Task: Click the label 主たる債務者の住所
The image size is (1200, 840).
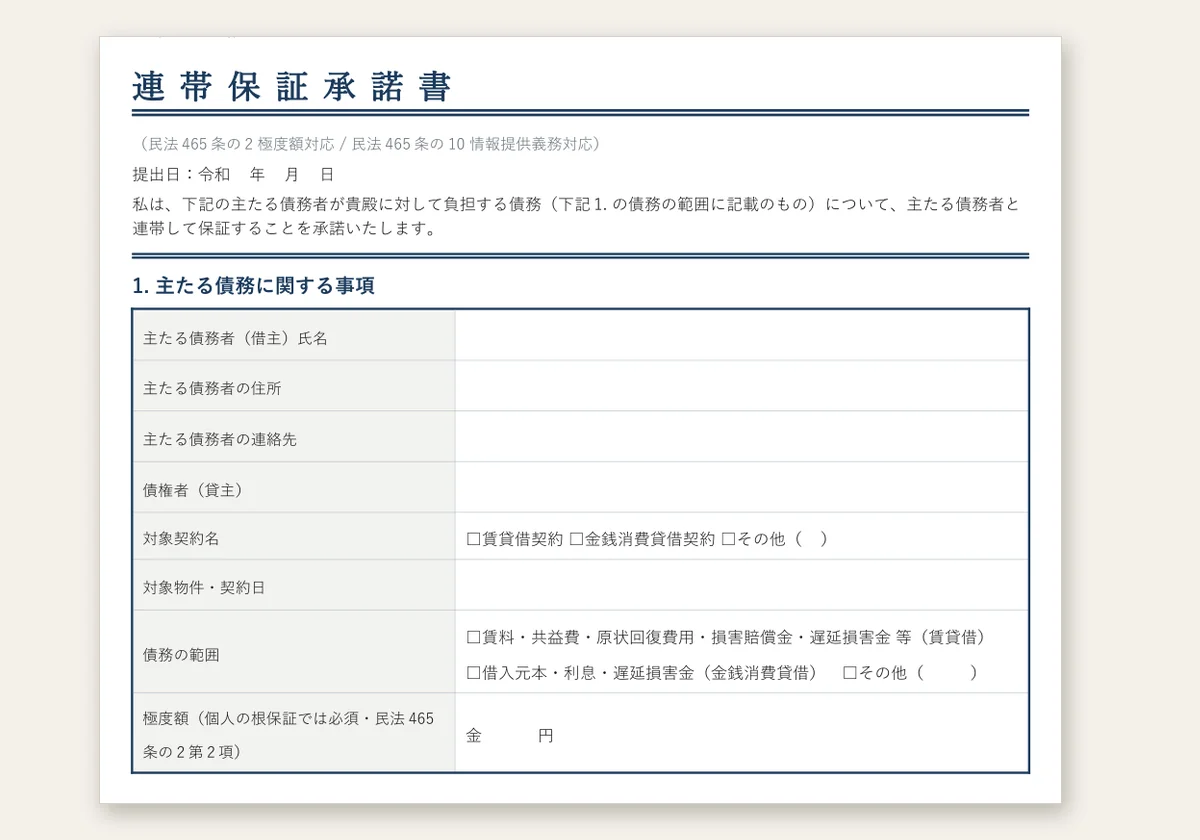Action: click(x=212, y=388)
